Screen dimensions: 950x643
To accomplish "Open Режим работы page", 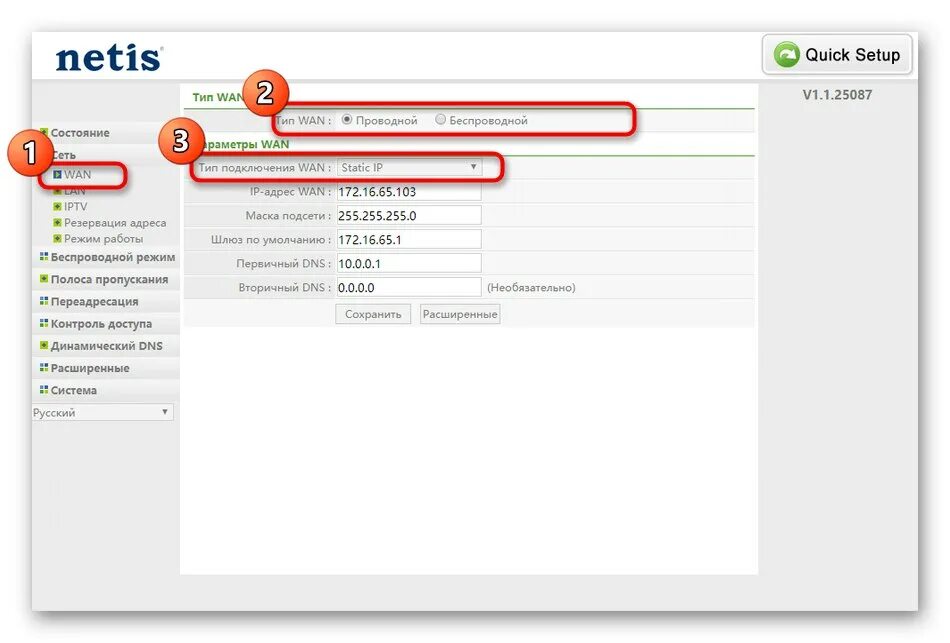I will point(104,239).
